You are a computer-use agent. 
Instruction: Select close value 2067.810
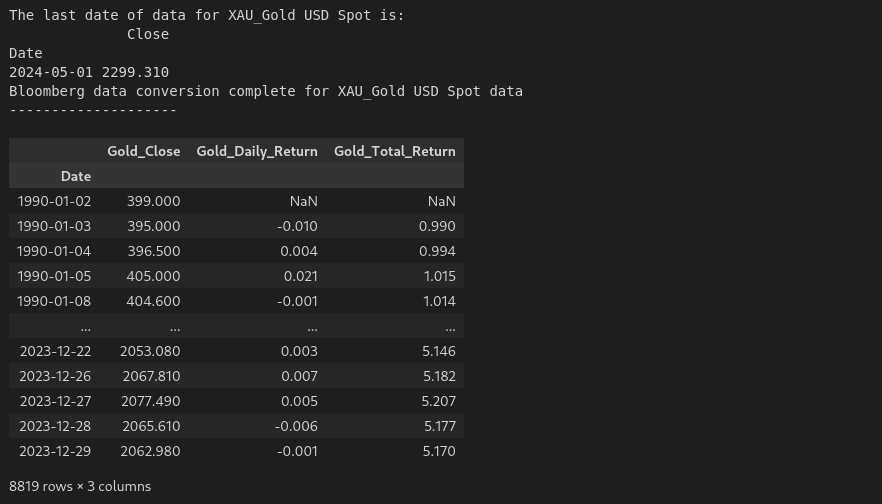pyautogui.click(x=151, y=376)
